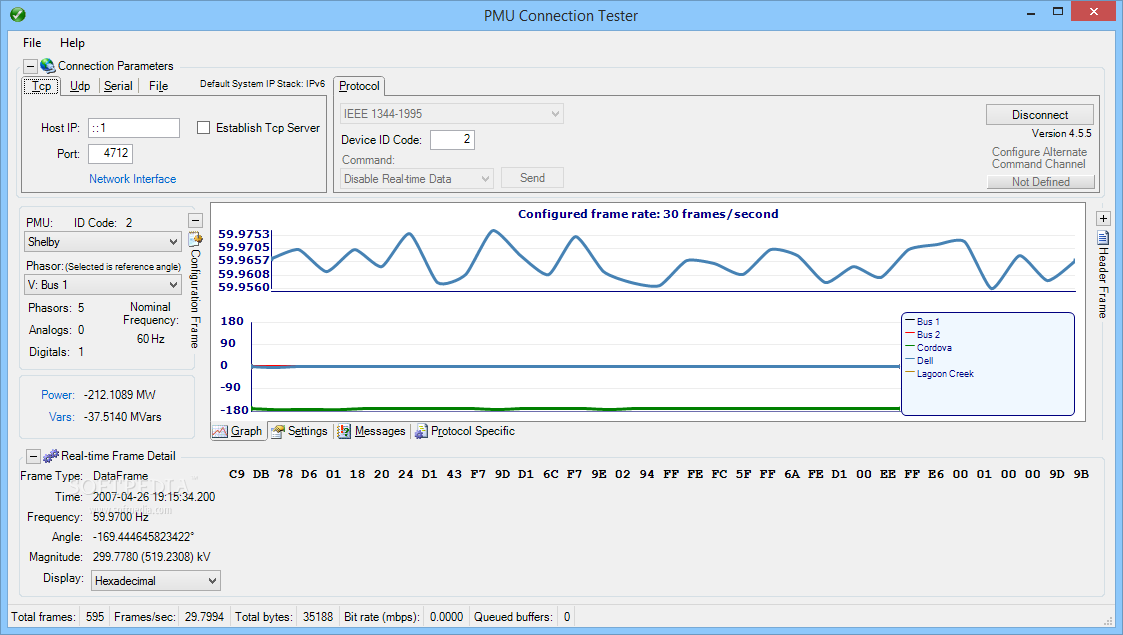Click the Not Defined button

click(x=1041, y=182)
